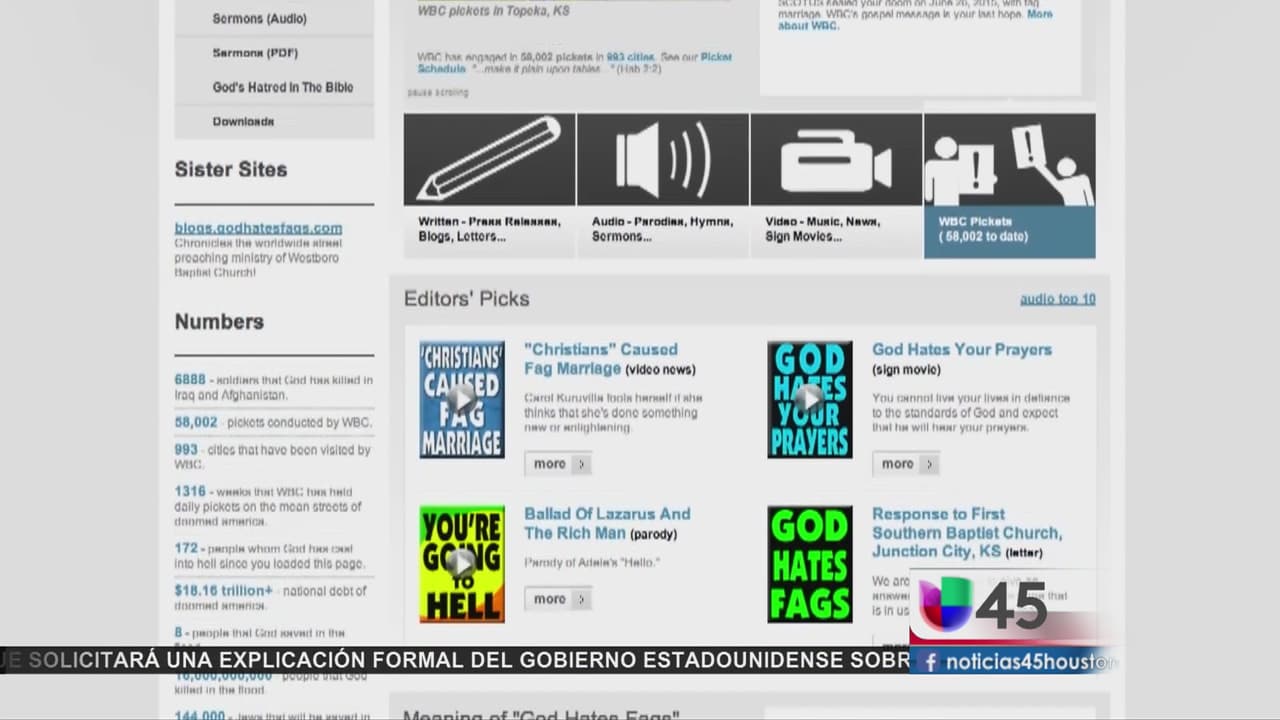Open Sermons (Audio) in the sidebar menu
The width and height of the screenshot is (1280, 720).
tap(259, 19)
